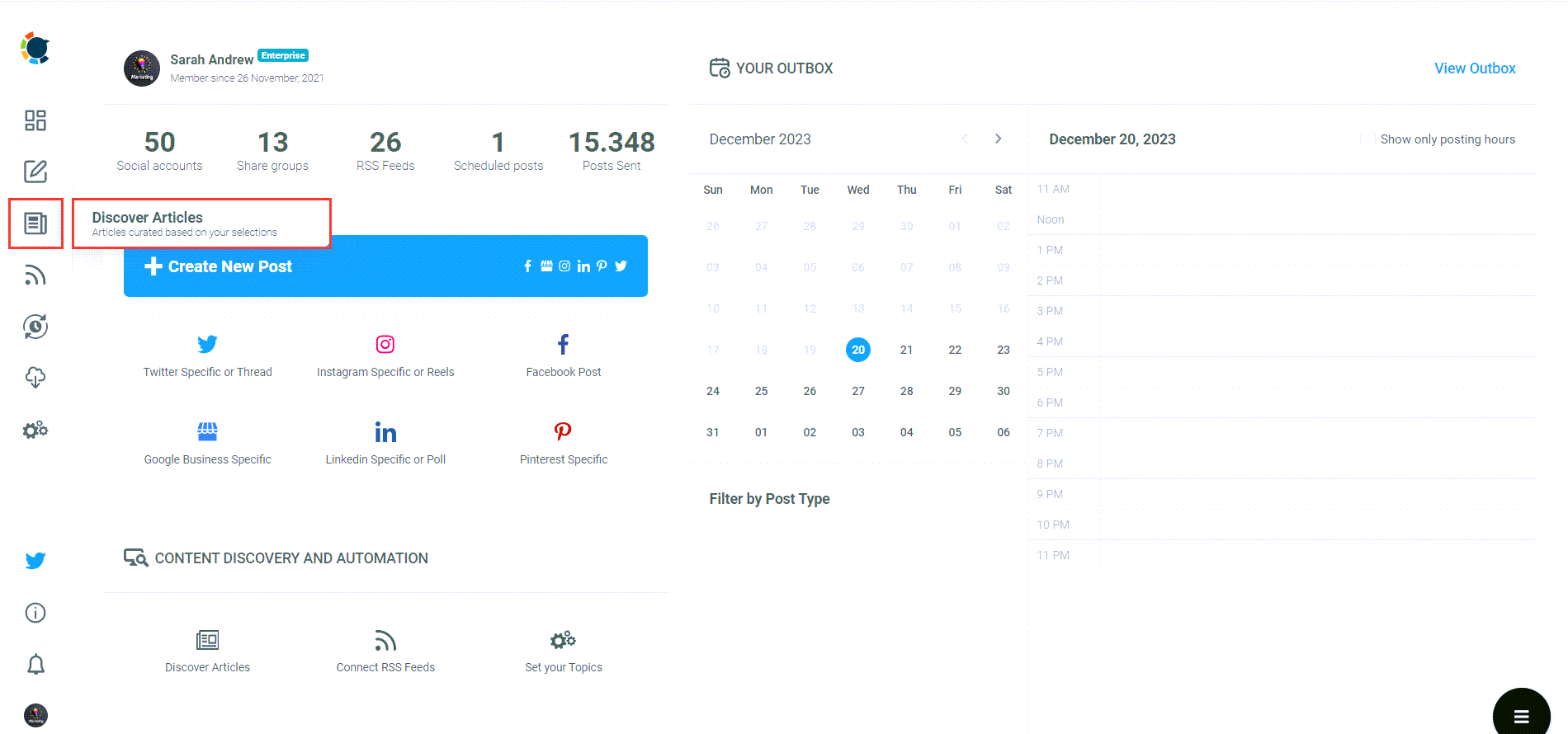Click the Noon time slot label
Image resolution: width=1568 pixels, height=734 pixels.
[1051, 219]
